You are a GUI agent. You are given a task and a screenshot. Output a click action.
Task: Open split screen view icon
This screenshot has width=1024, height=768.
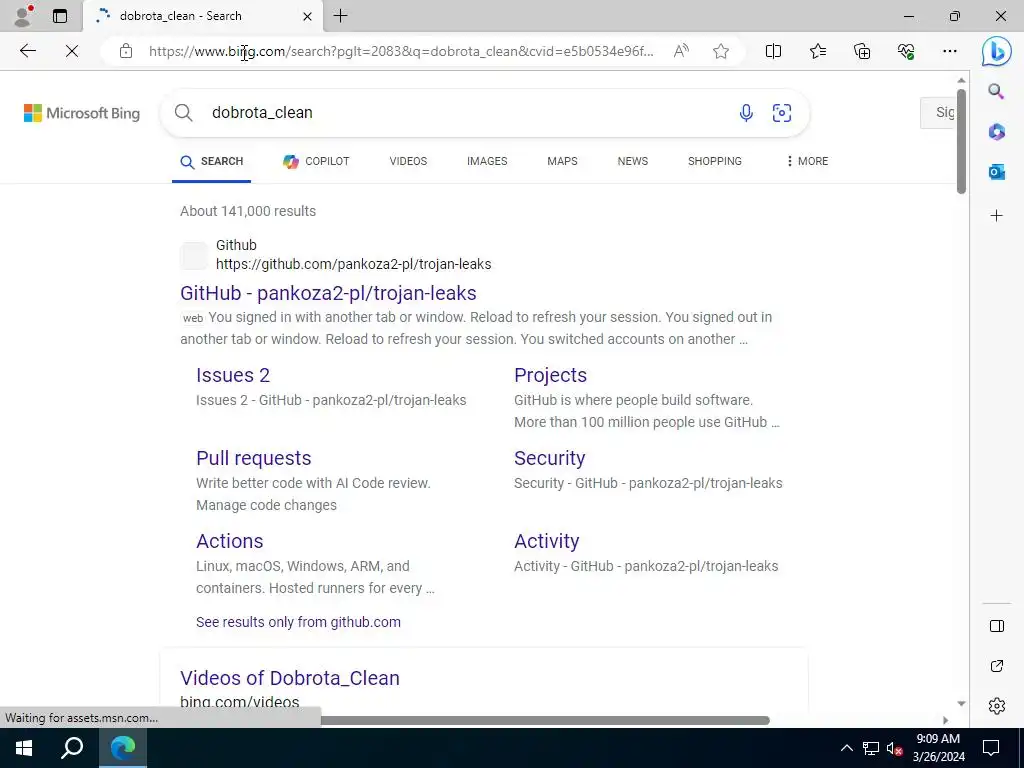pyautogui.click(x=773, y=51)
